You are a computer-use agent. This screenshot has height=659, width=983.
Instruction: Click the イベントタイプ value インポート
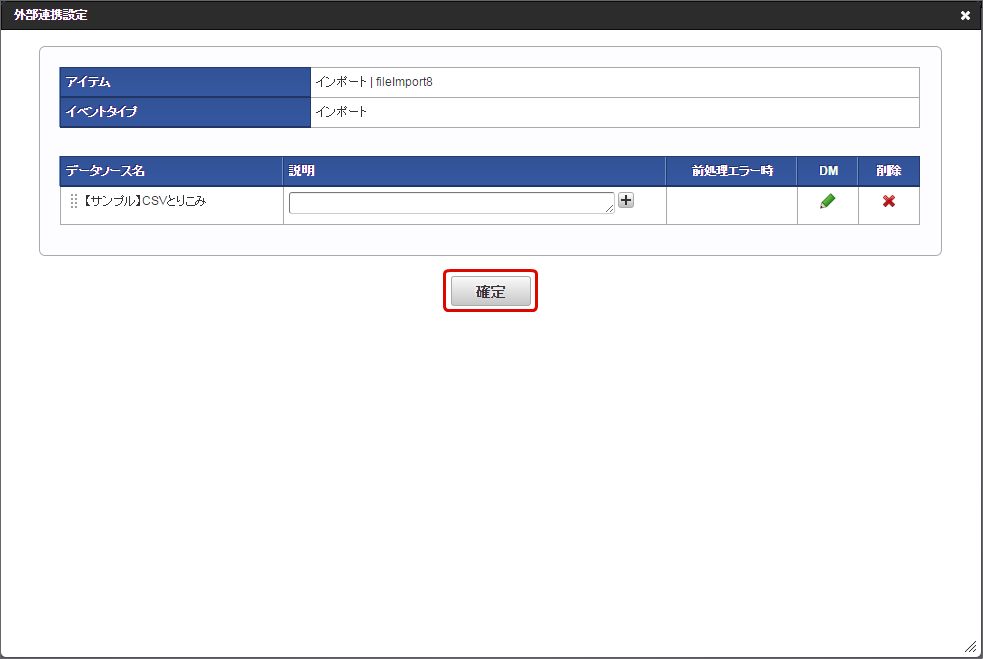click(341, 112)
